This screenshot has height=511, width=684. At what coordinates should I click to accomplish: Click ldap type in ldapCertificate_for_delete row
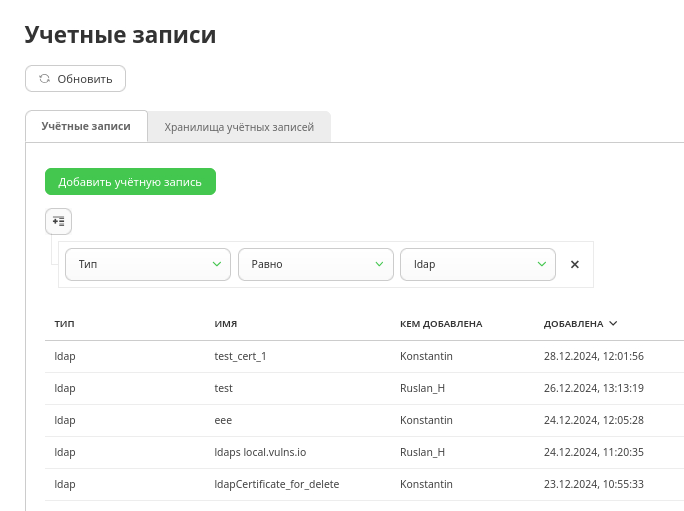coord(65,485)
